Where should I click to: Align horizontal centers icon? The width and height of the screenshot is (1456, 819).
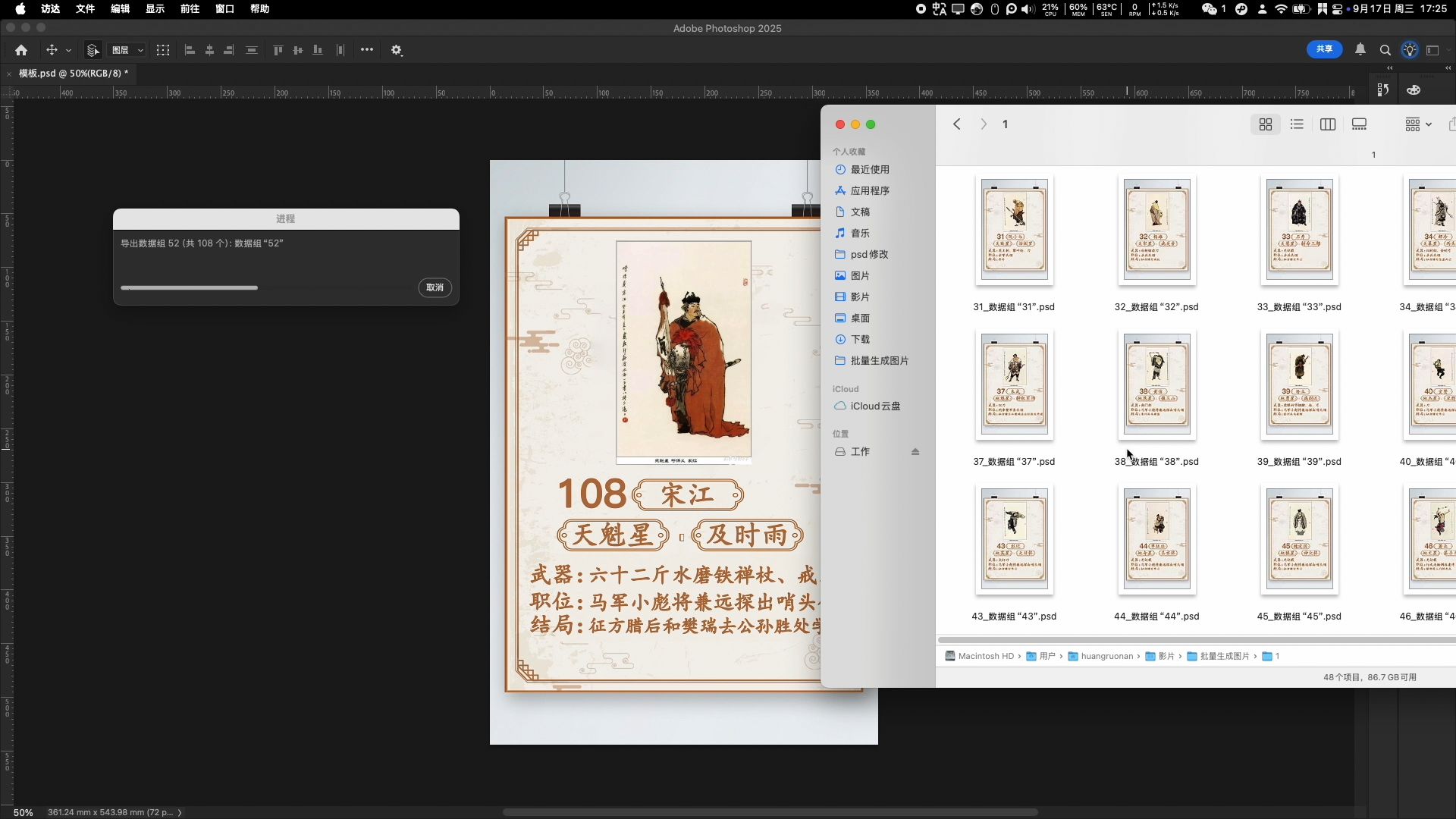(x=209, y=50)
